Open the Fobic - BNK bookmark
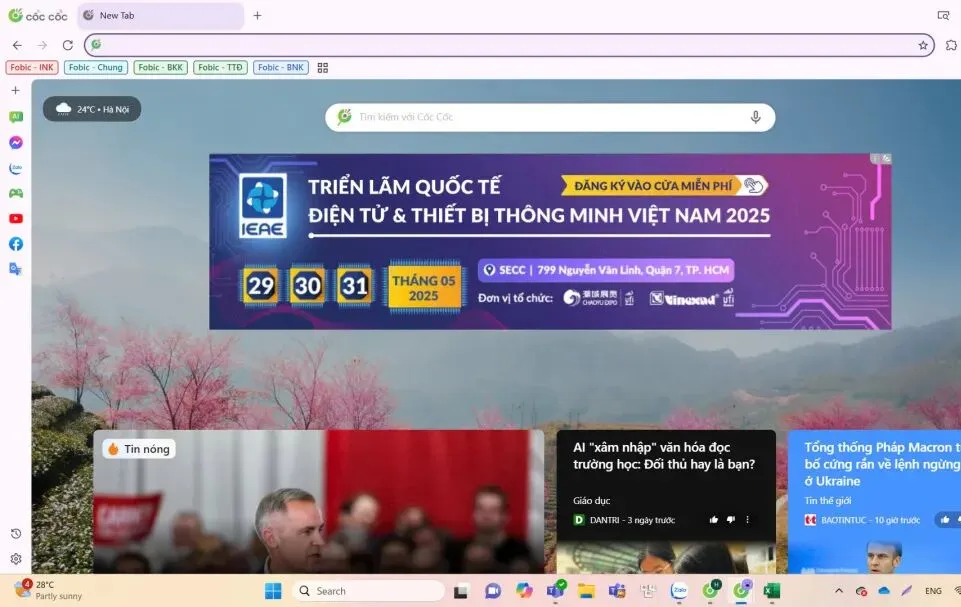 pyautogui.click(x=281, y=67)
